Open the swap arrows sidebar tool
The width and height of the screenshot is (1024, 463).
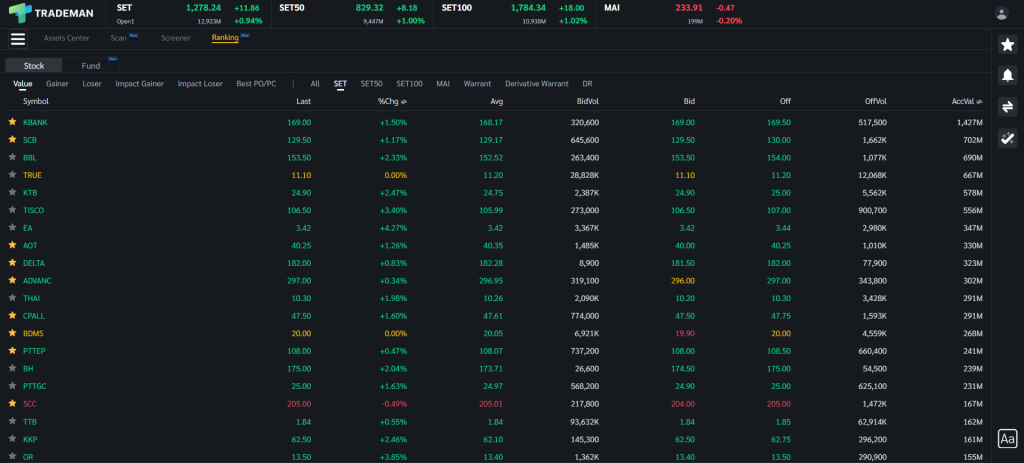pos(1008,106)
